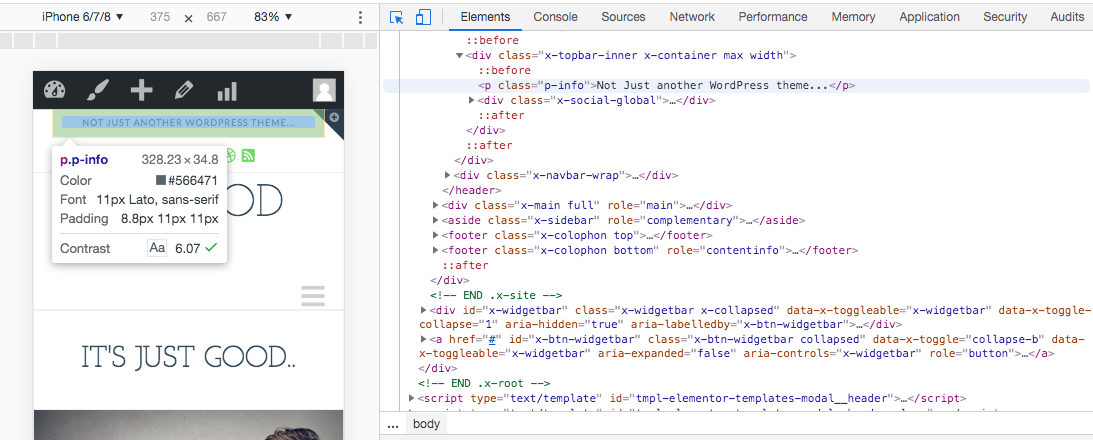
Task: Open the 83% zoom dropdown
Action: (273, 17)
